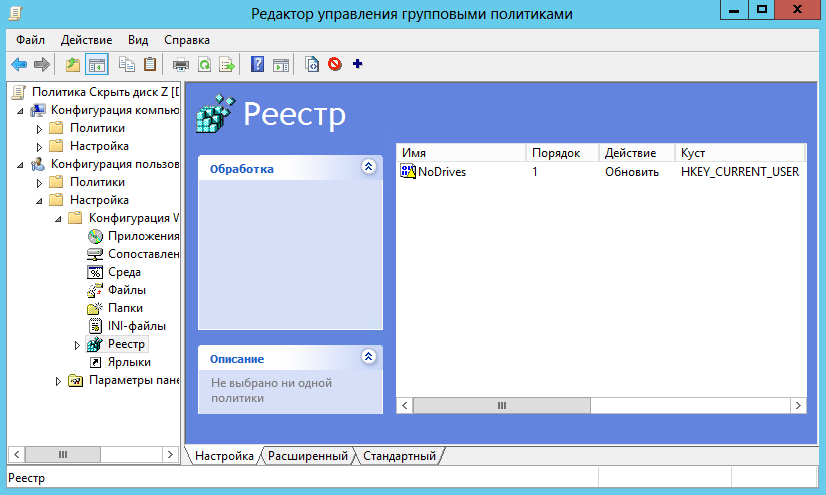This screenshot has width=826, height=495.
Task: Click the Up one level folder icon
Action: [73, 65]
